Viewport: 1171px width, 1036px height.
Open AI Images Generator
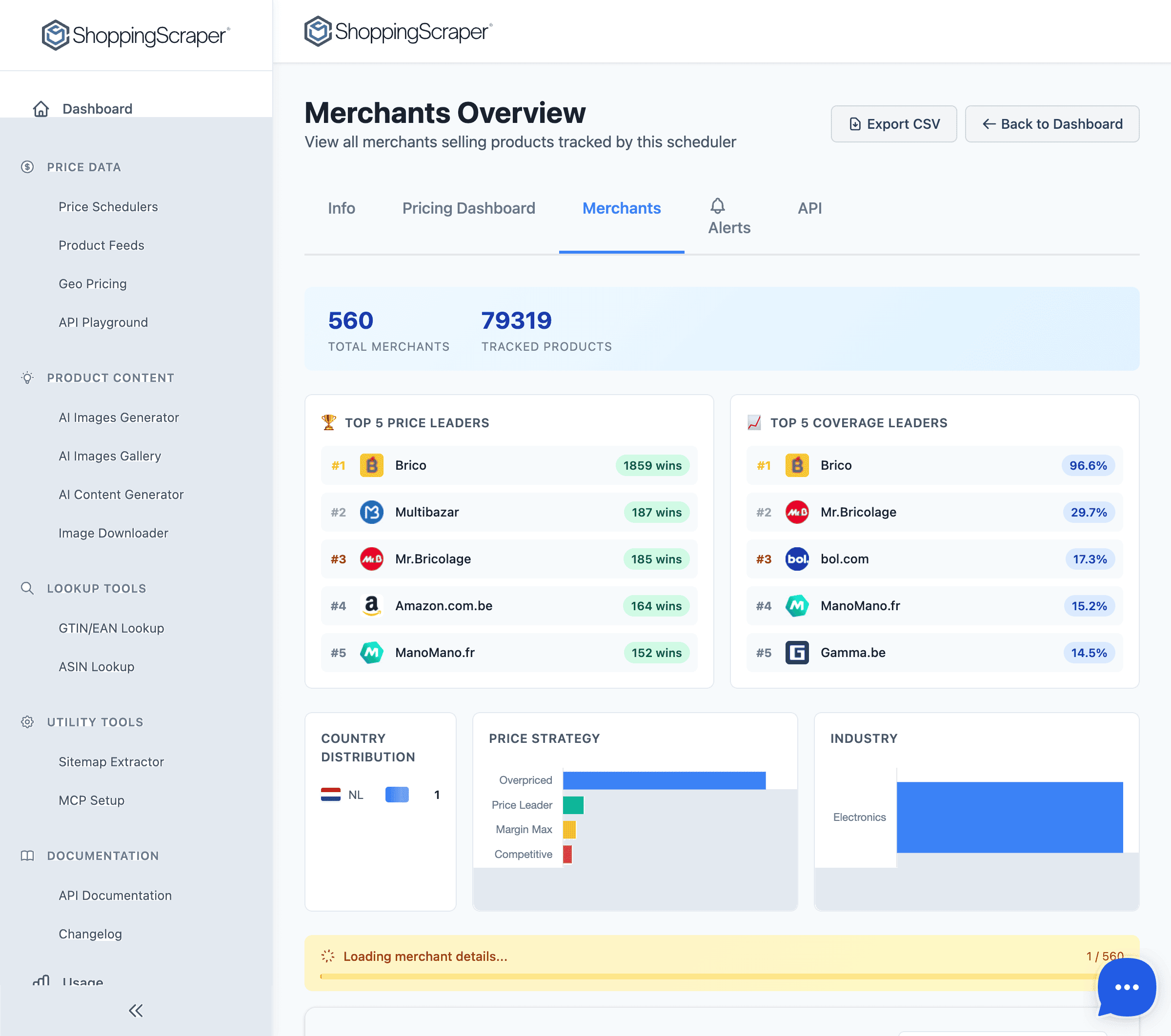coord(119,418)
